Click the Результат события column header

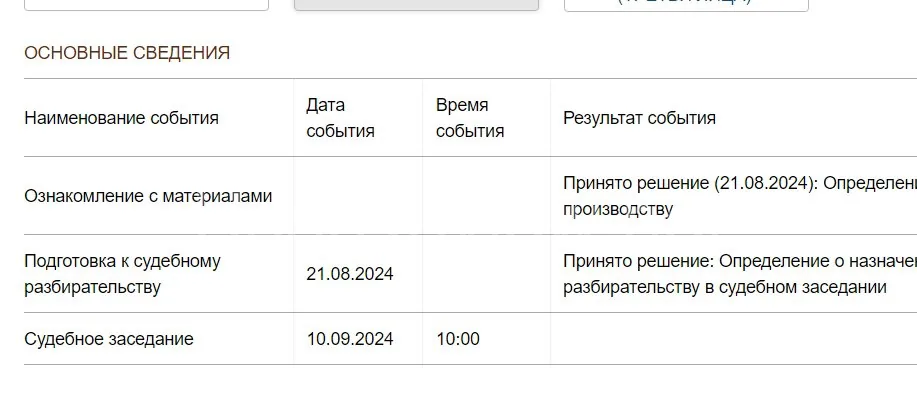coord(639,118)
